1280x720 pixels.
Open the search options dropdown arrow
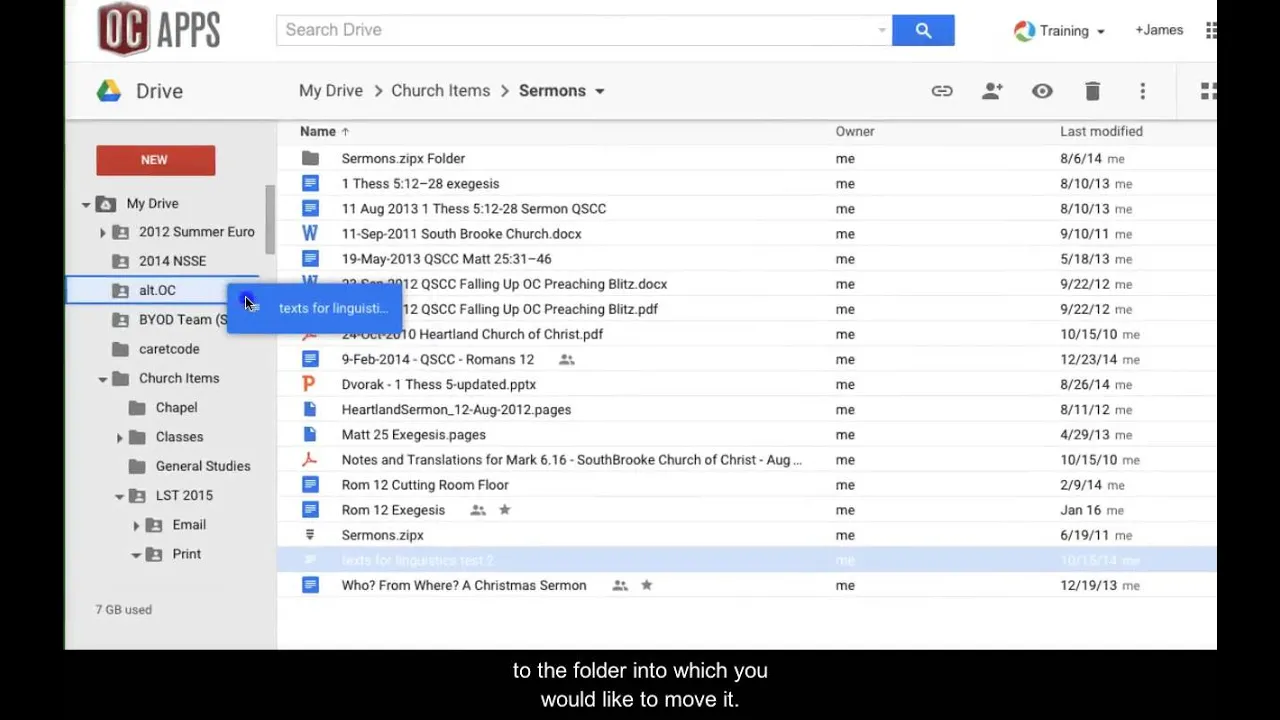tap(882, 30)
